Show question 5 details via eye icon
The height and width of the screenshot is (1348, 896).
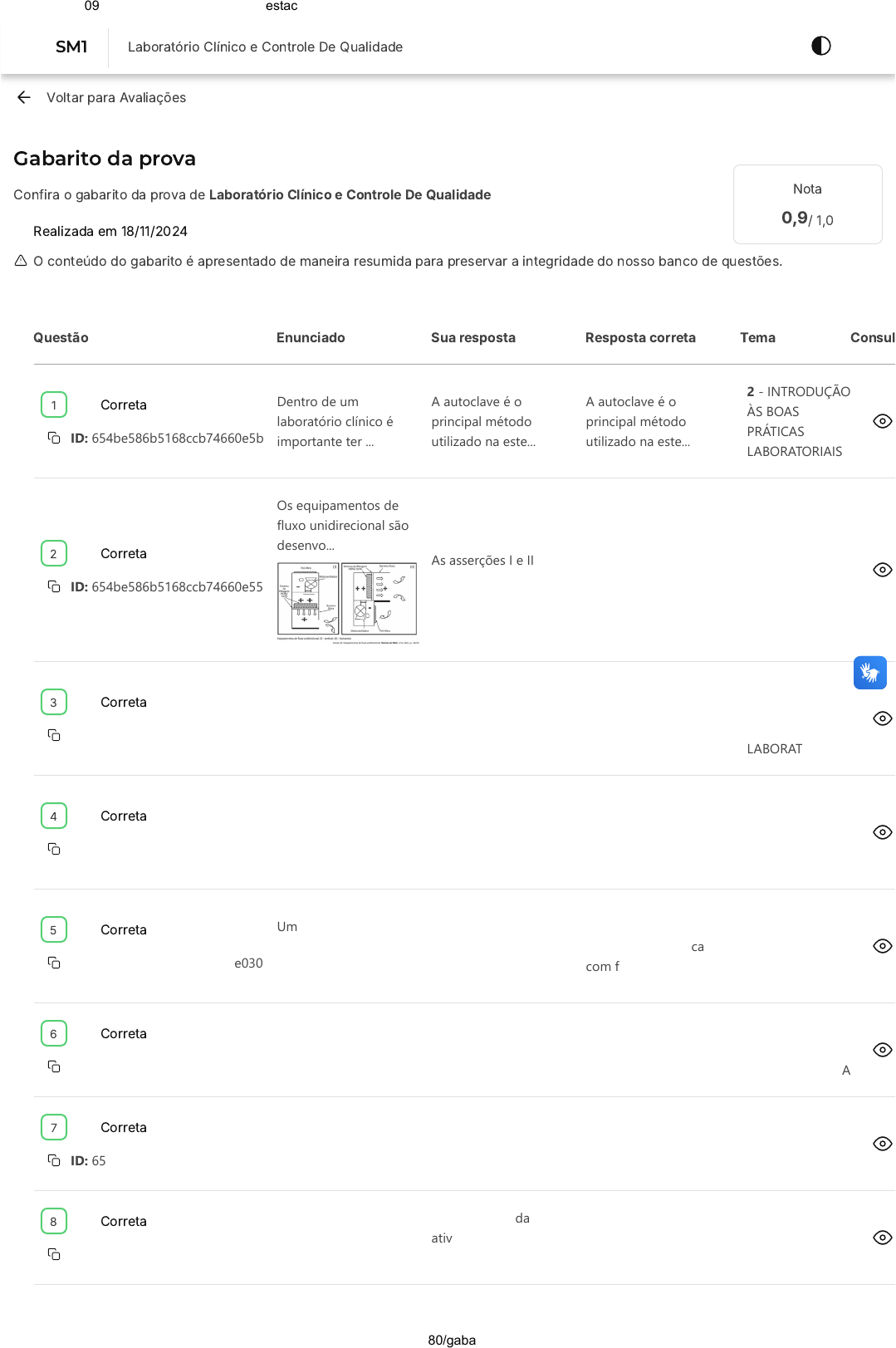[882, 946]
